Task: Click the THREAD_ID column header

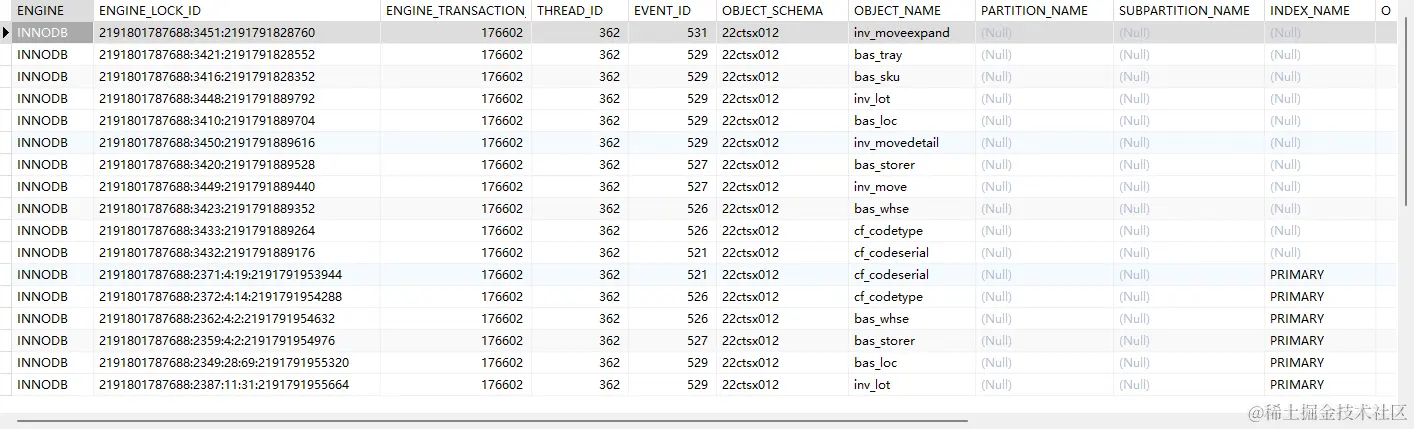Action: [x=579, y=11]
